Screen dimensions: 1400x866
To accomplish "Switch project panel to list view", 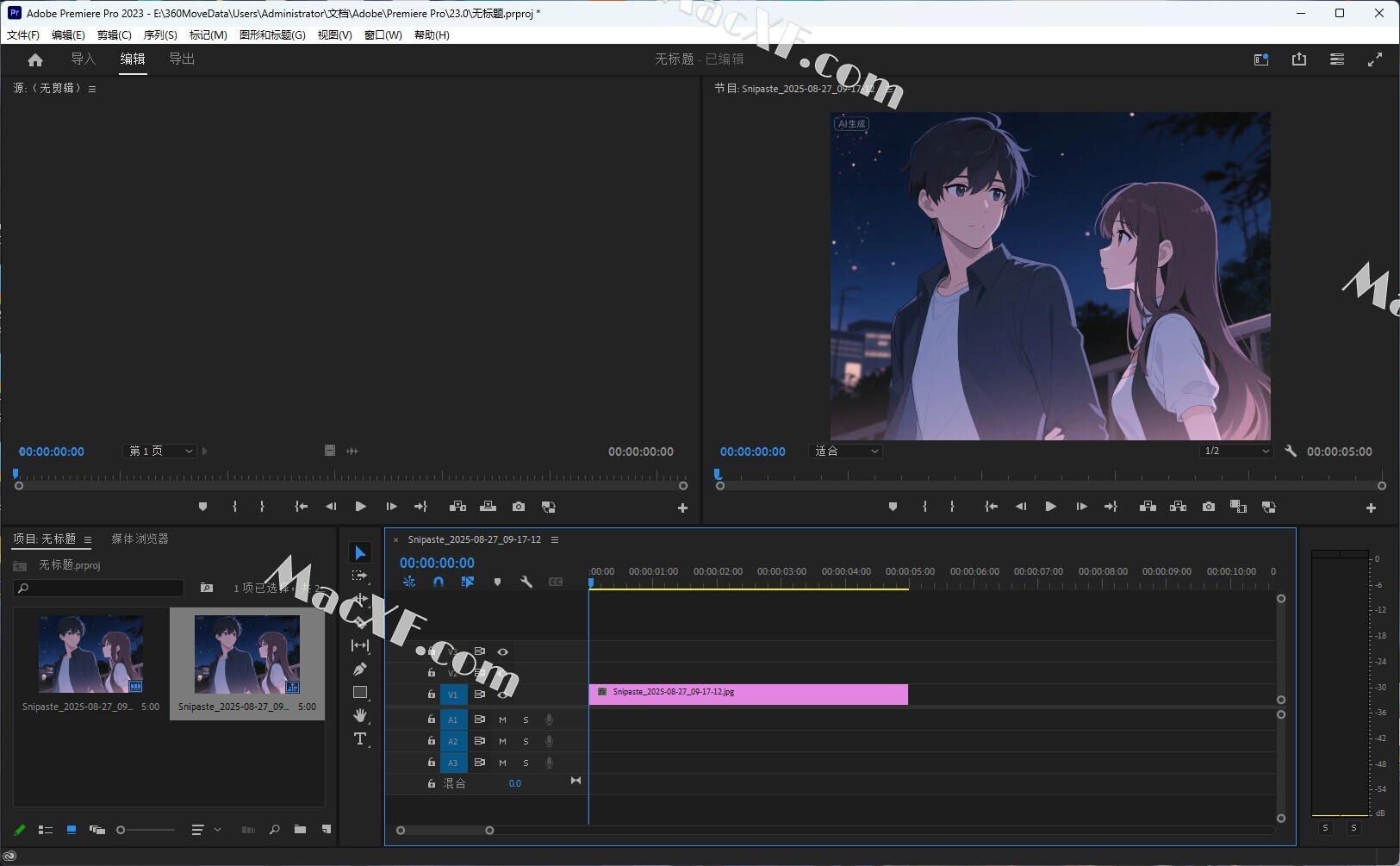I will [46, 830].
